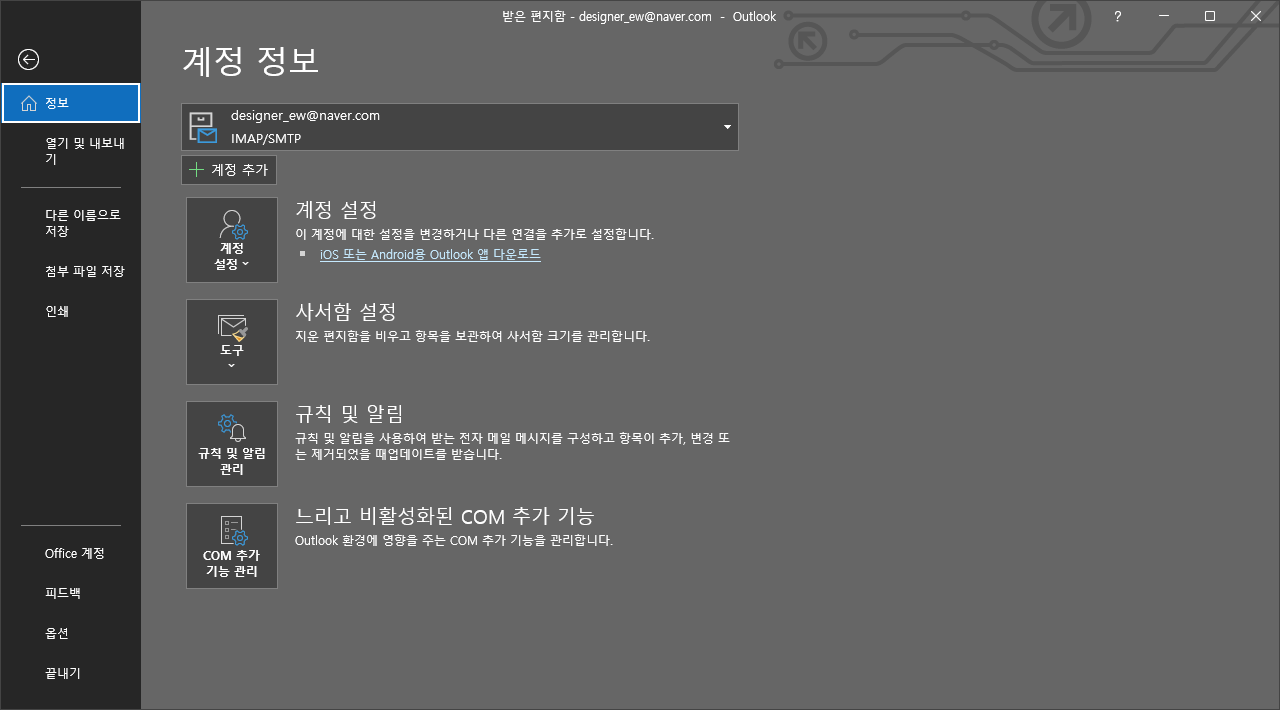Open Office 계정 page
This screenshot has height=710, width=1280.
(x=71, y=553)
